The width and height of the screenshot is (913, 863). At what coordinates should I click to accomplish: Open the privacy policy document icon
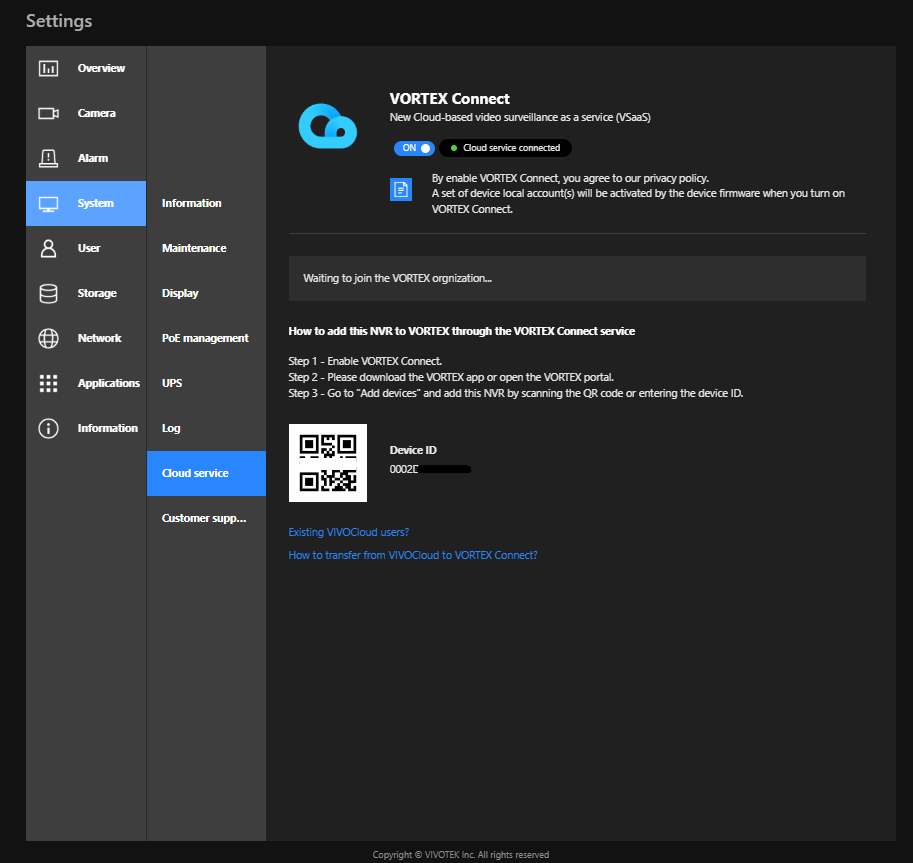point(401,189)
